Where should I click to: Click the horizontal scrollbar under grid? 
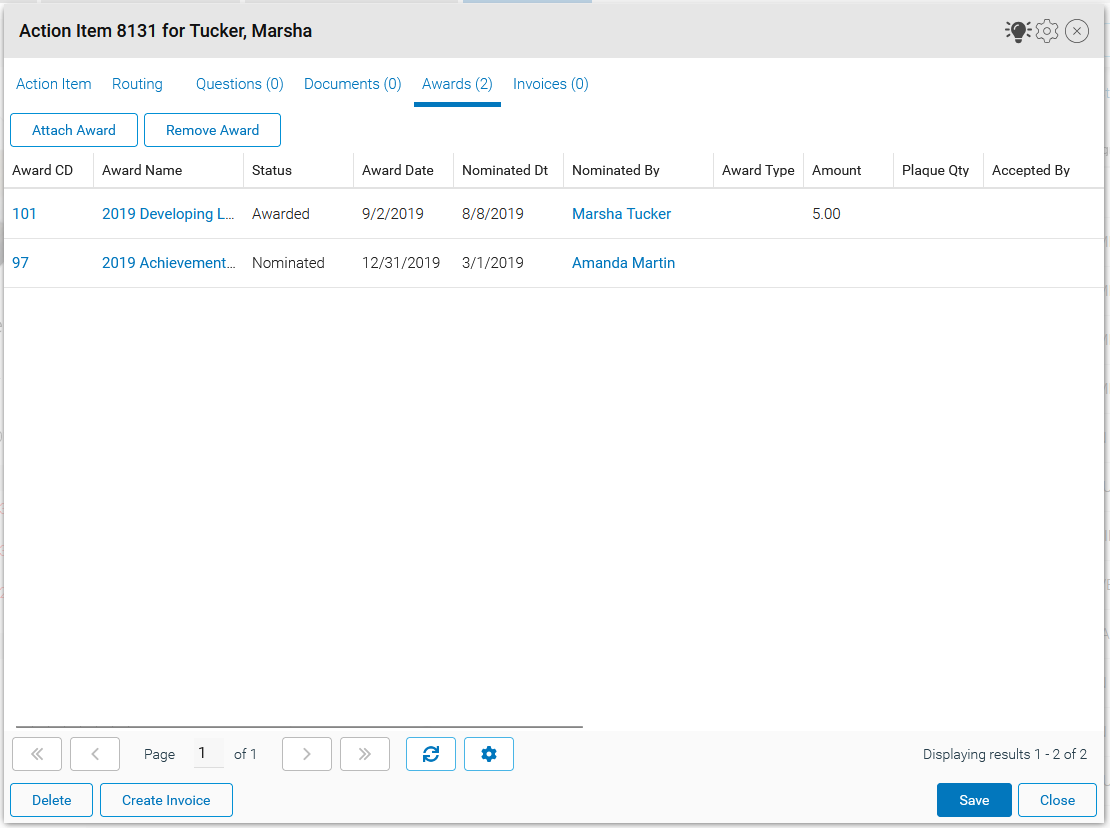[x=299, y=726]
